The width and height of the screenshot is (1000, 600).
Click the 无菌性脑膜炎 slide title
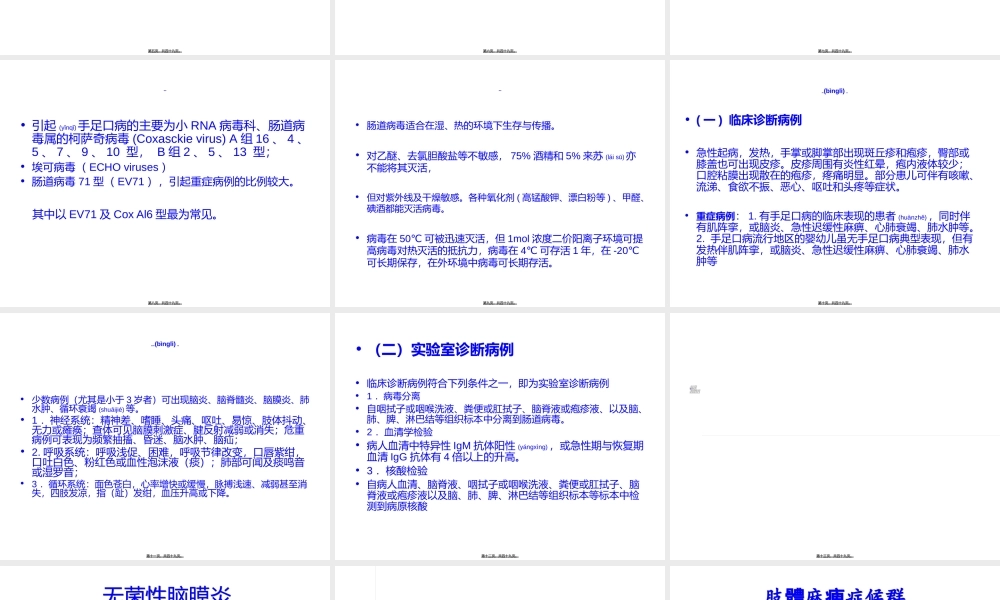[x=165, y=593]
